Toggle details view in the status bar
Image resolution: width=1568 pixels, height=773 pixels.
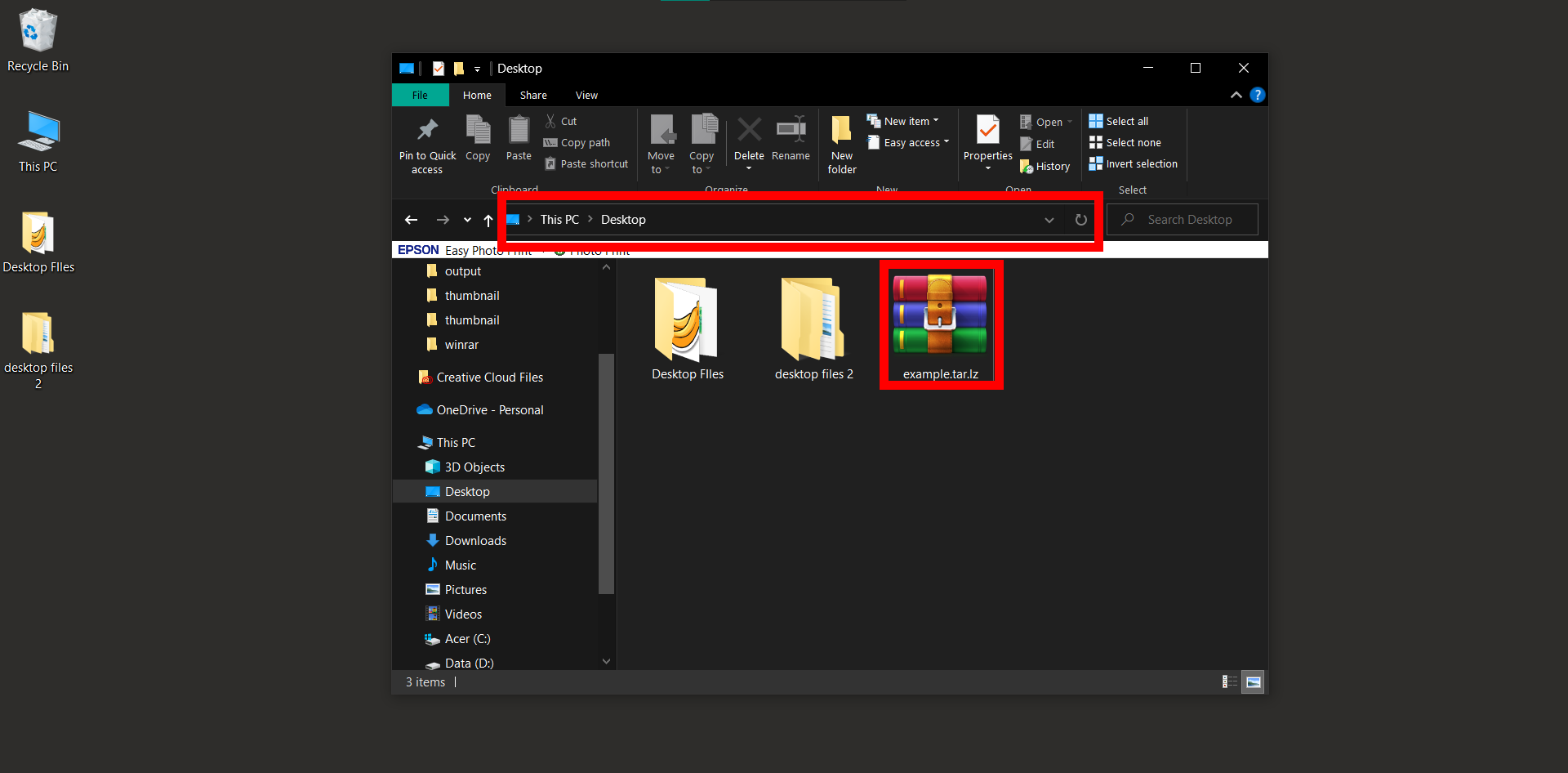(1229, 681)
